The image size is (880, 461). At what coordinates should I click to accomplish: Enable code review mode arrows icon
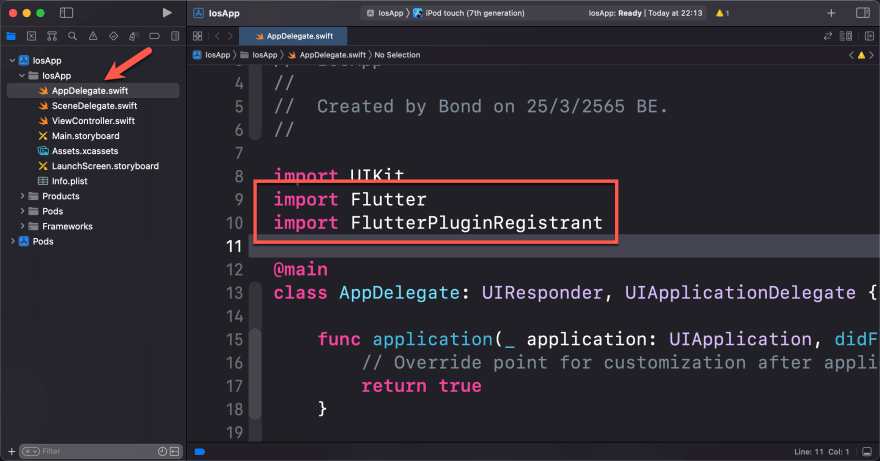point(827,36)
